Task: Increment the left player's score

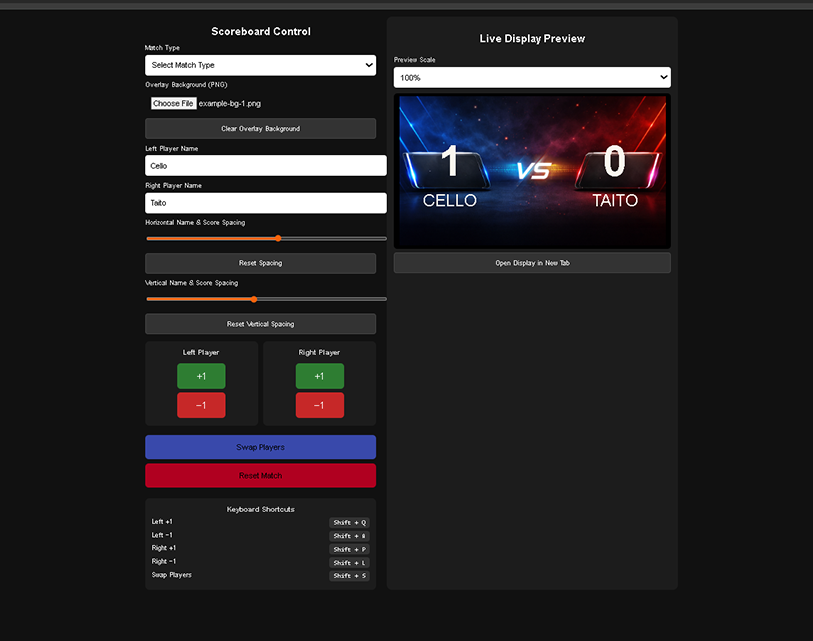Action: click(201, 376)
